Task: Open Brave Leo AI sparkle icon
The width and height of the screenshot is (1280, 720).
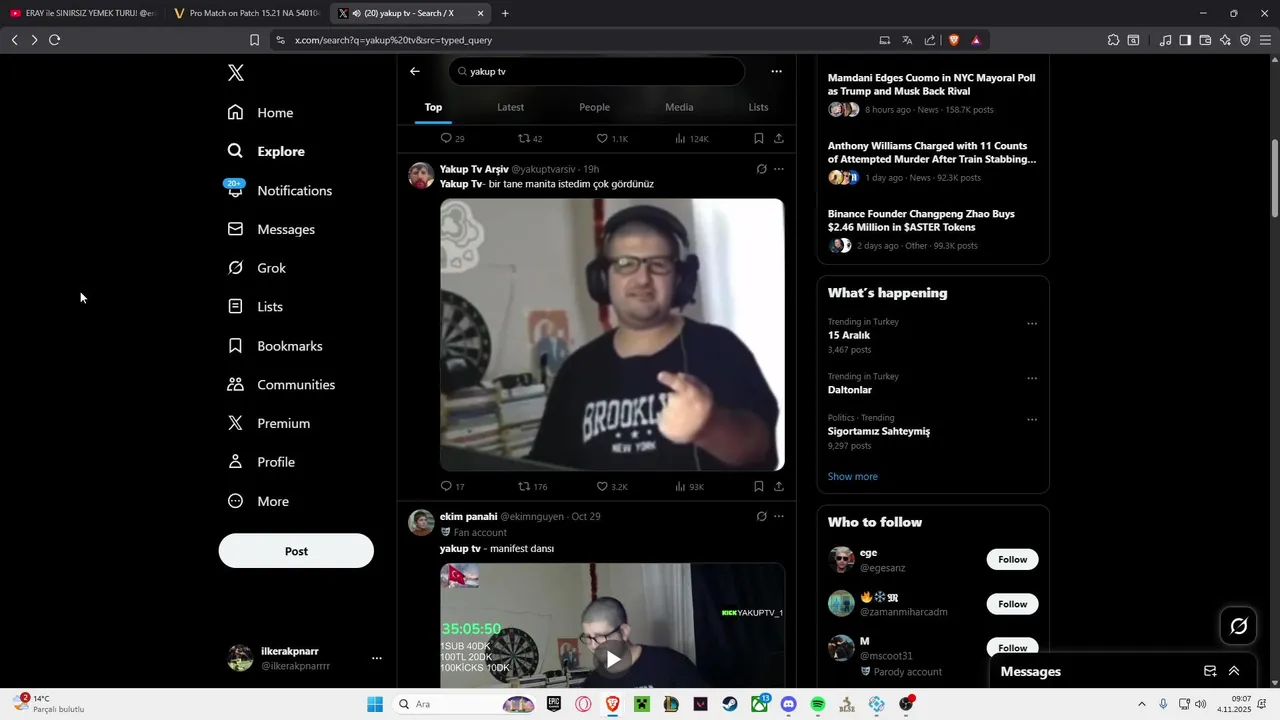Action: [1225, 40]
